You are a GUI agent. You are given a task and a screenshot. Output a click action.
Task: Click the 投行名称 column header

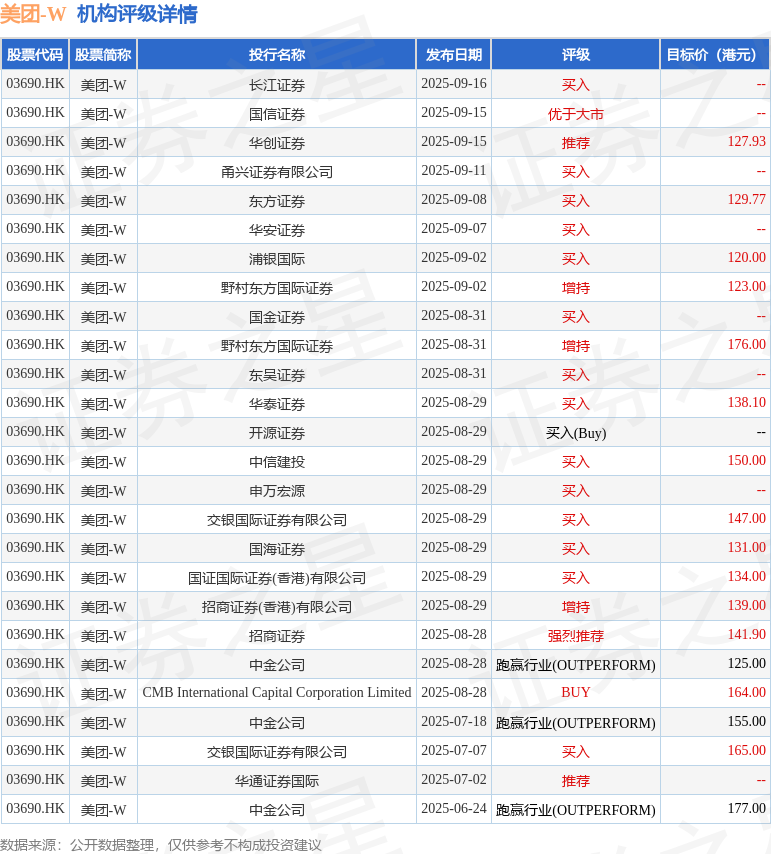(x=277, y=54)
